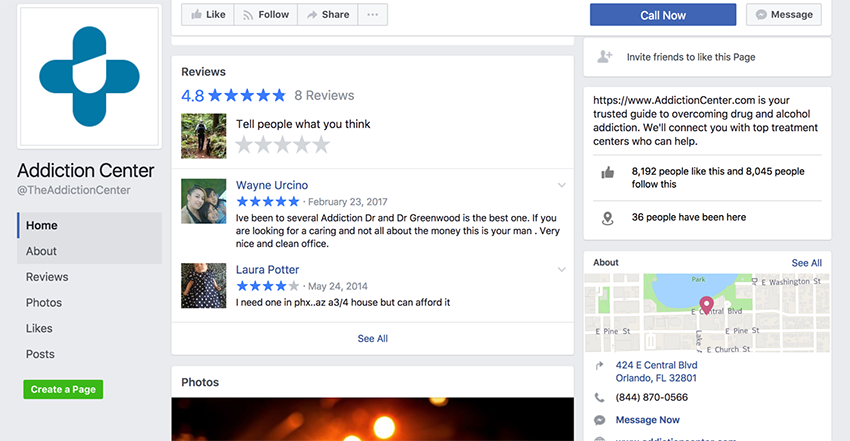Click the location pin icon beside visitors count
850x441 pixels.
click(608, 218)
